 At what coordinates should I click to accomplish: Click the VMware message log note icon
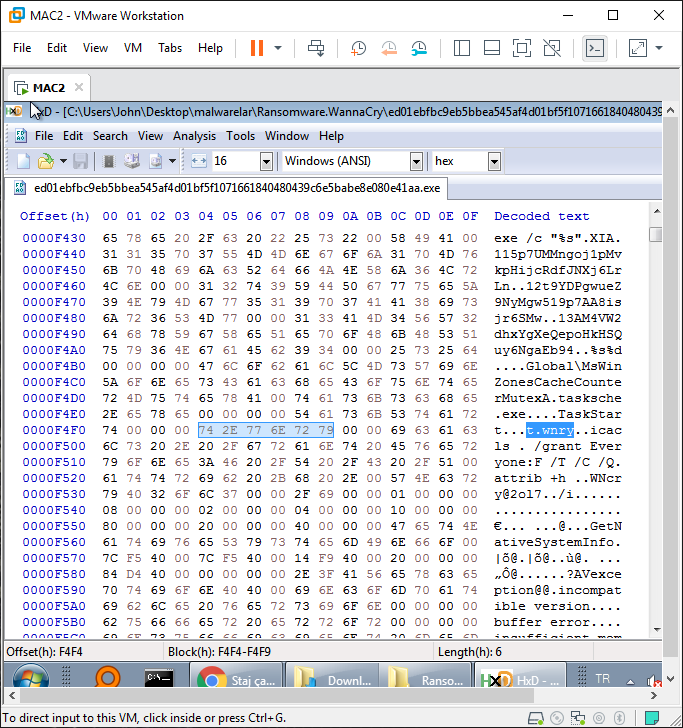point(652,718)
